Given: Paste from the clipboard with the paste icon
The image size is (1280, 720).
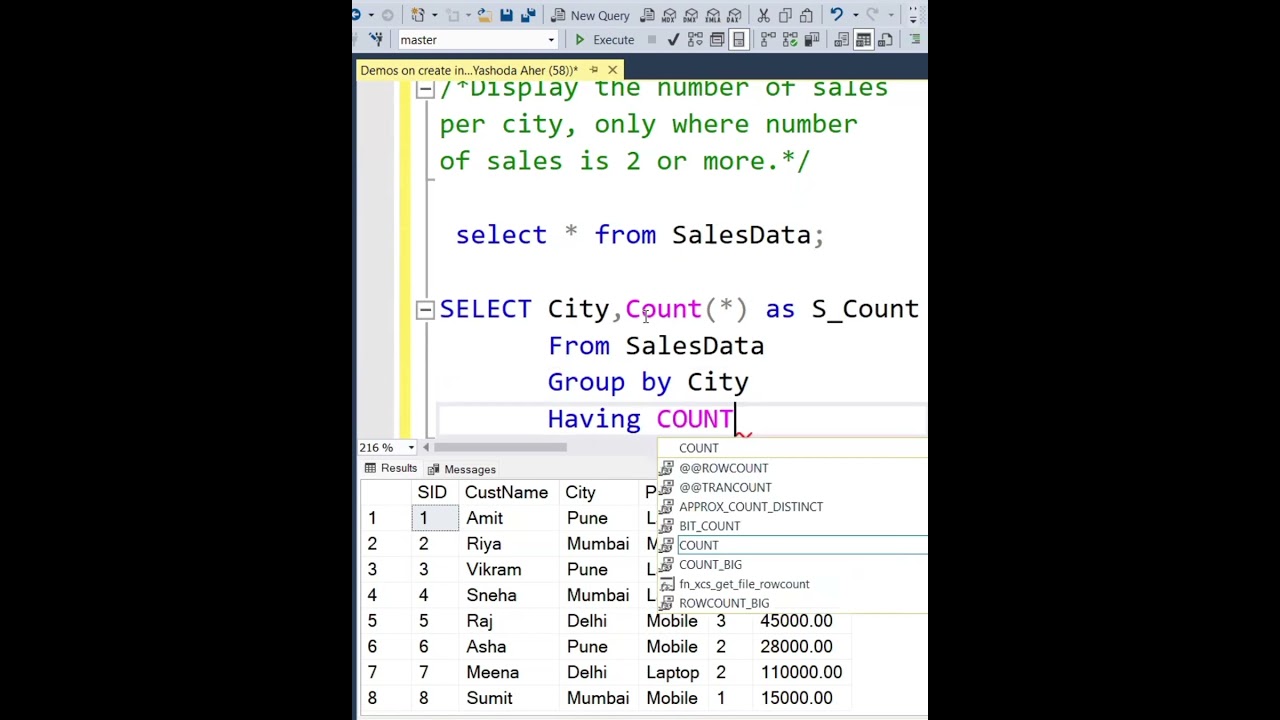Looking at the screenshot, I should click(x=806, y=15).
